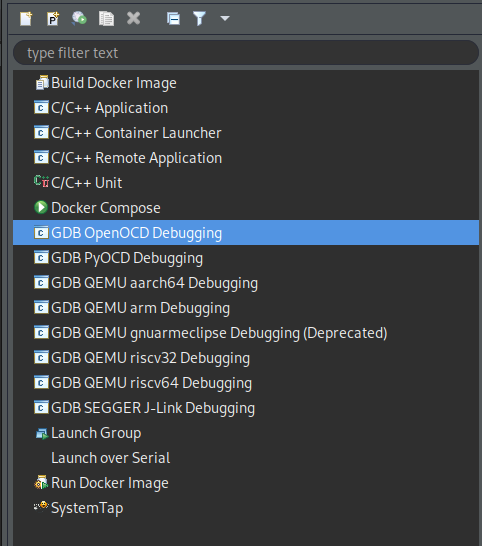
Task: Click the Delete selected configuration X icon
Action: [x=133, y=18]
